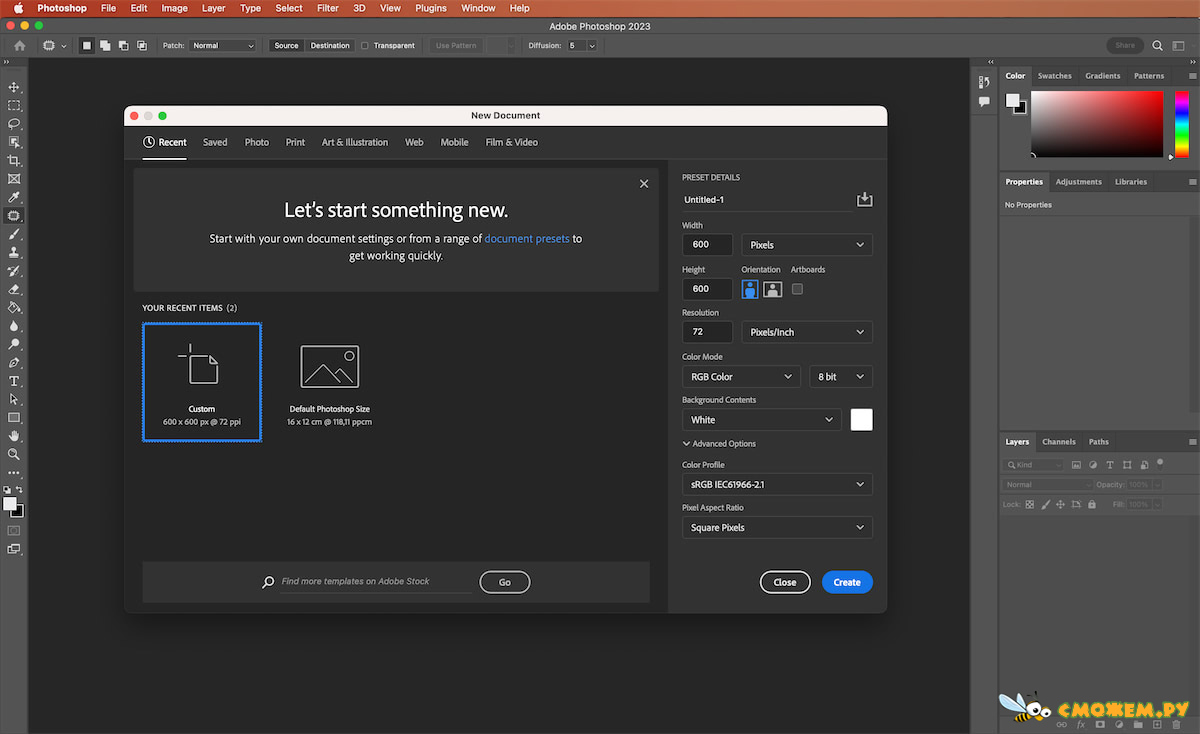Viewport: 1200px width, 734px height.
Task: Choose landscape orientation
Action: click(772, 289)
